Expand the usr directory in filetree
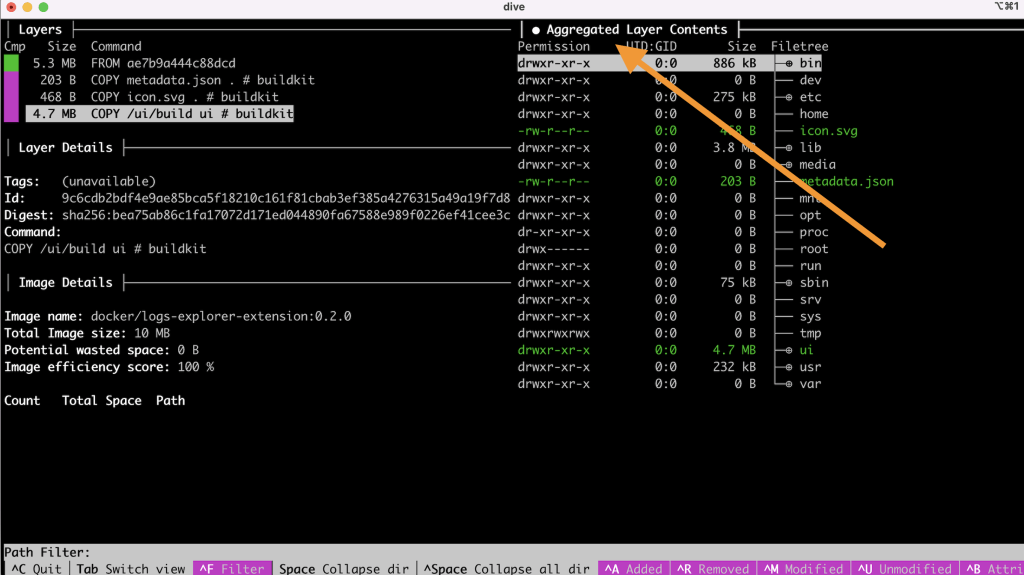 point(789,367)
